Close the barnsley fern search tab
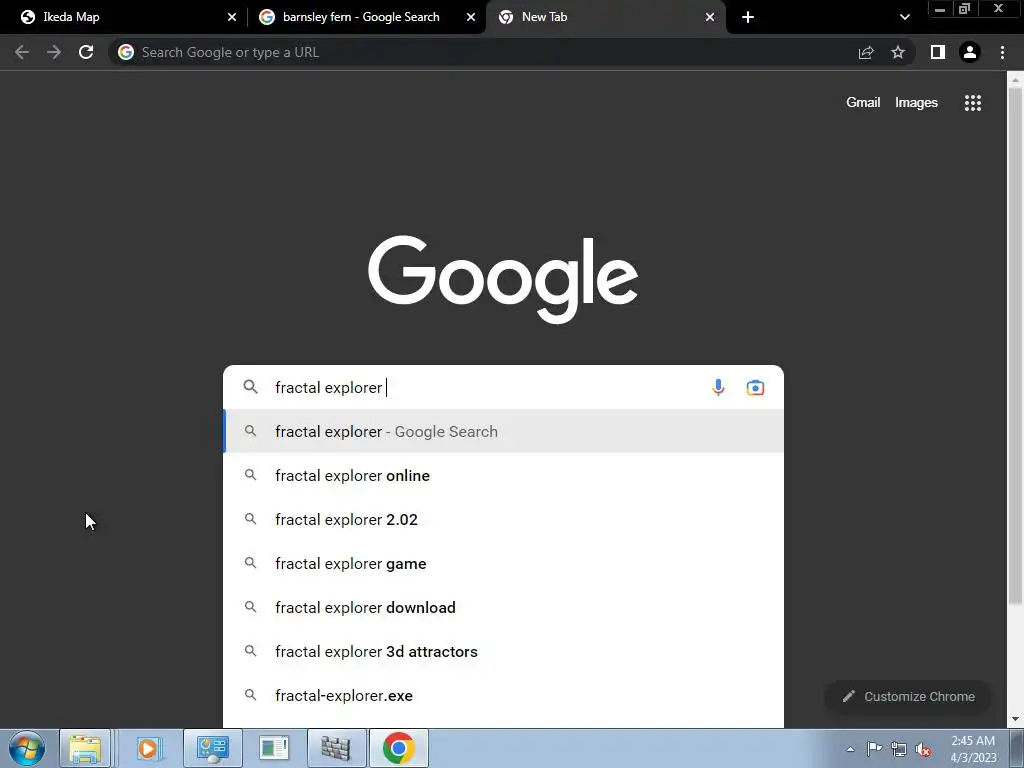 pyautogui.click(x=471, y=17)
